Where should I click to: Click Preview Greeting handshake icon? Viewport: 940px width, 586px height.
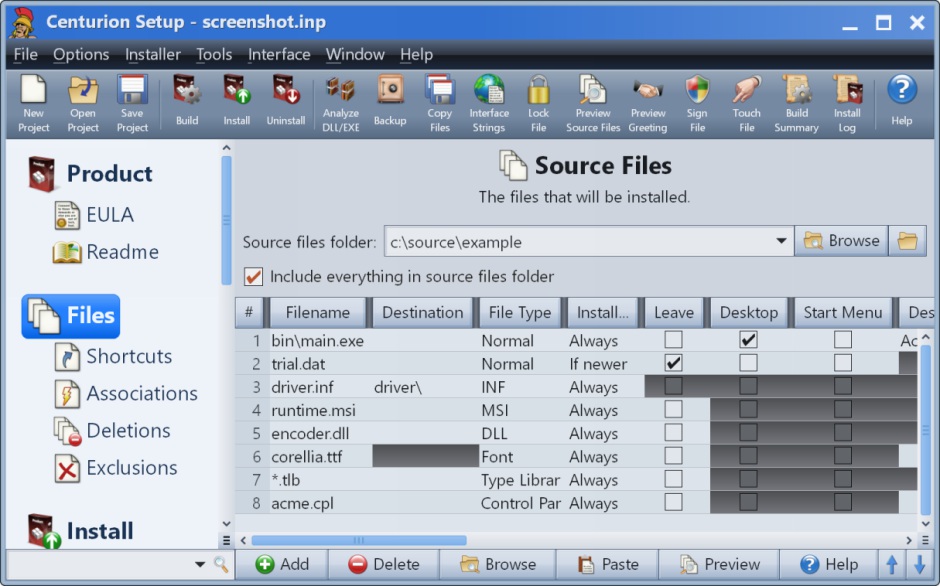click(x=648, y=92)
